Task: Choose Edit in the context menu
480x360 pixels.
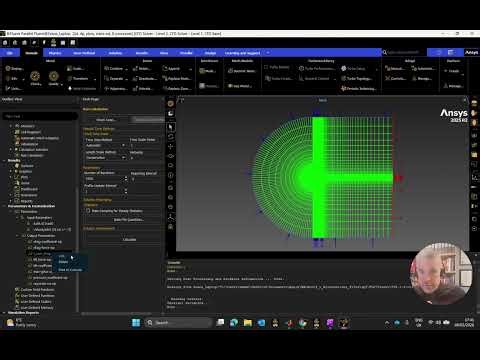Action: tap(62, 256)
